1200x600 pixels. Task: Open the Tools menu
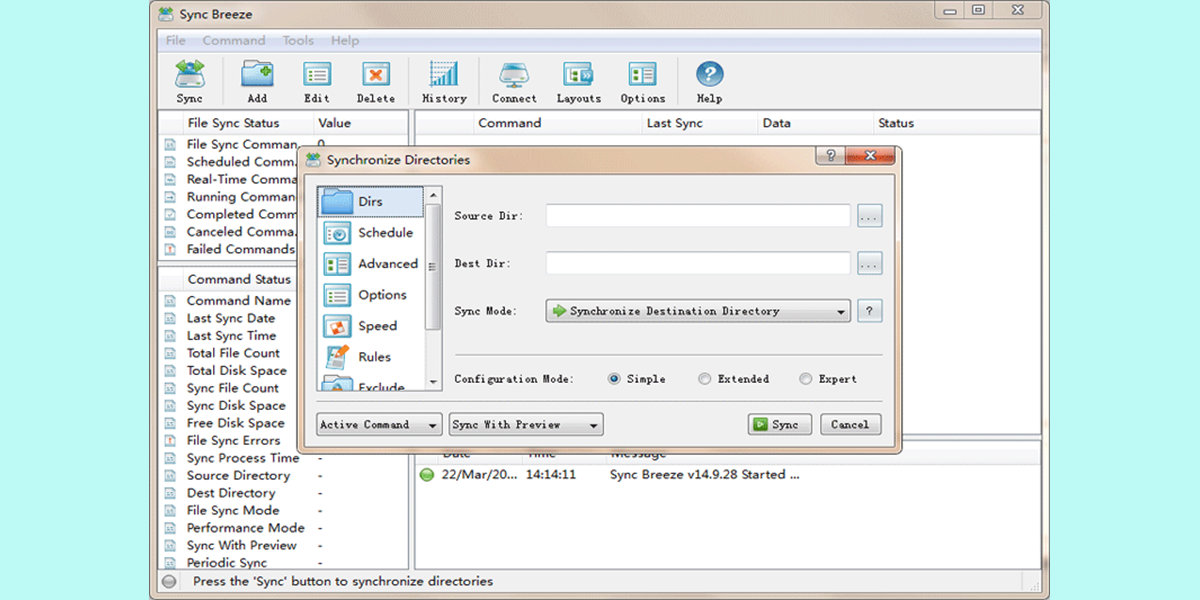point(298,41)
